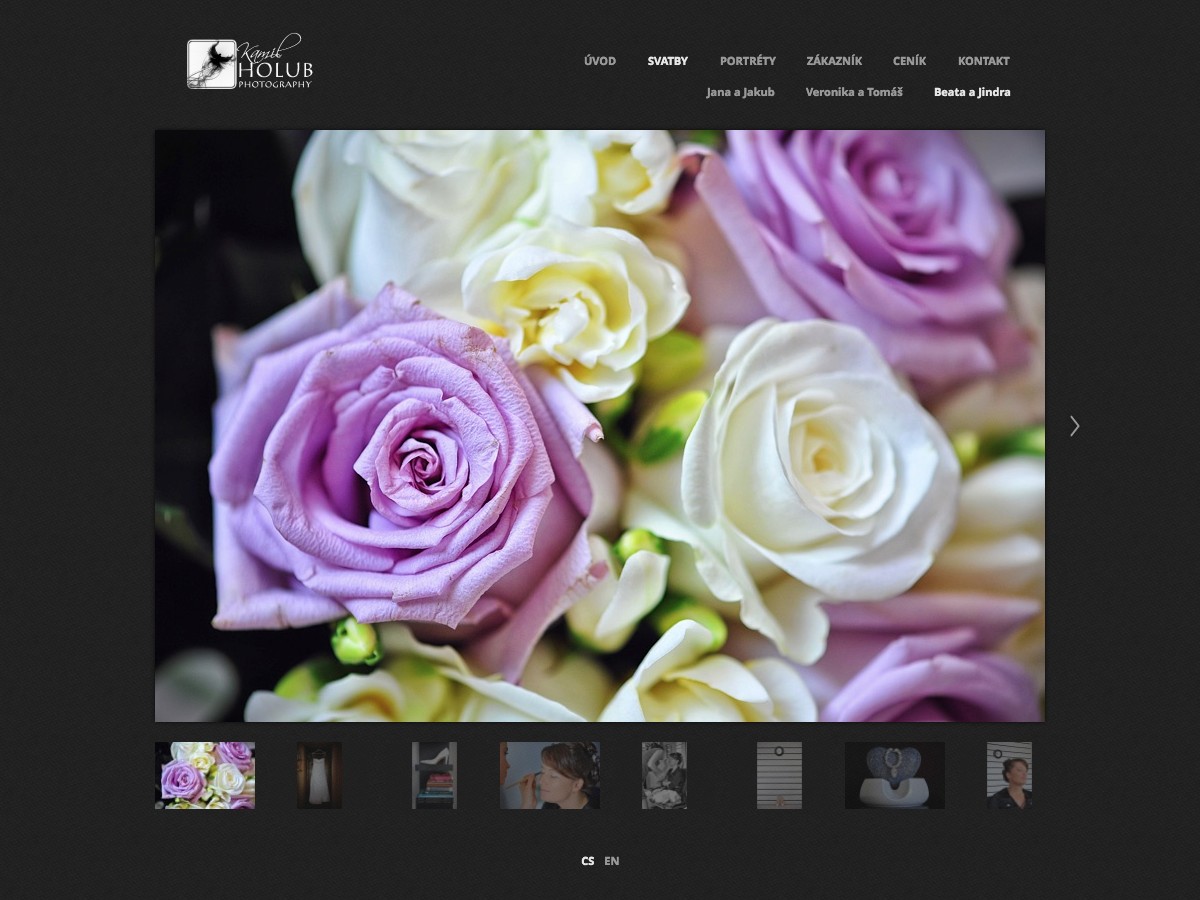Select the rose bouquet thumbnail
Viewport: 1200px width, 900px height.
(205, 775)
